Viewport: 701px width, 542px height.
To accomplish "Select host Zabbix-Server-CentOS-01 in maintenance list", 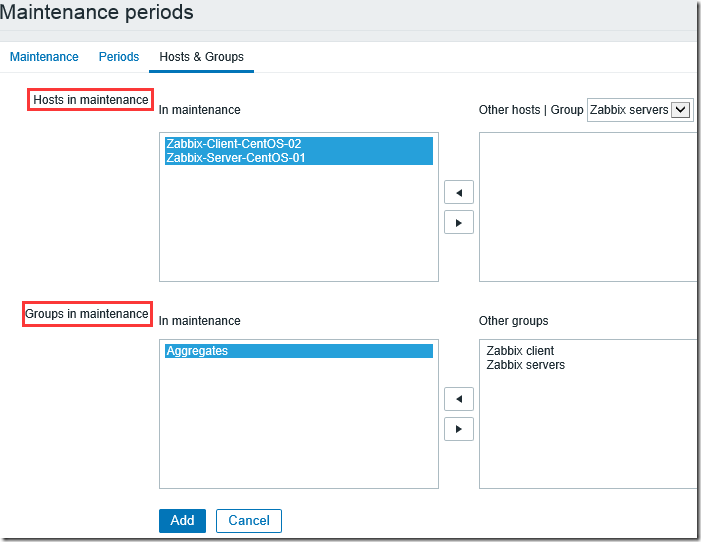I will click(x=299, y=158).
